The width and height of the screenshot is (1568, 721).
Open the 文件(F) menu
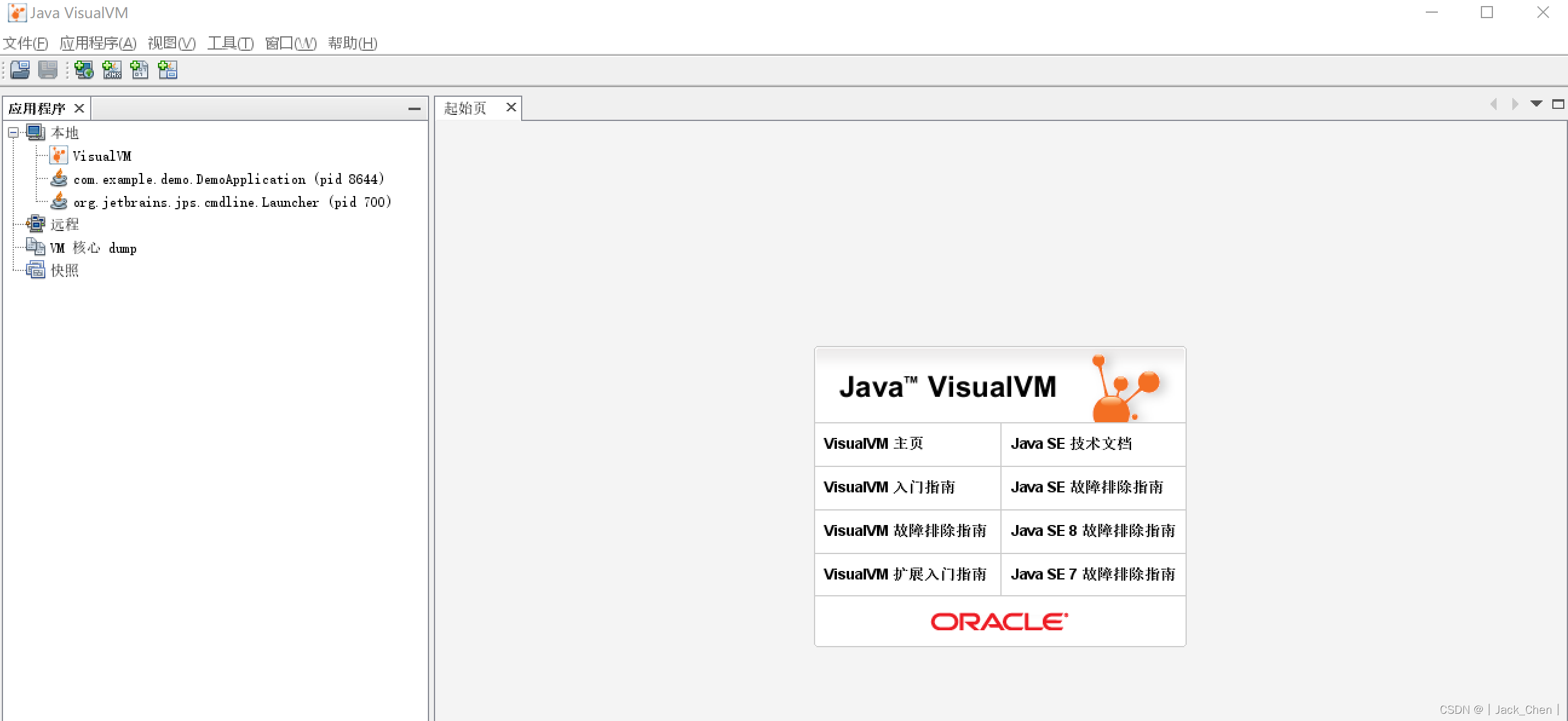(x=25, y=43)
